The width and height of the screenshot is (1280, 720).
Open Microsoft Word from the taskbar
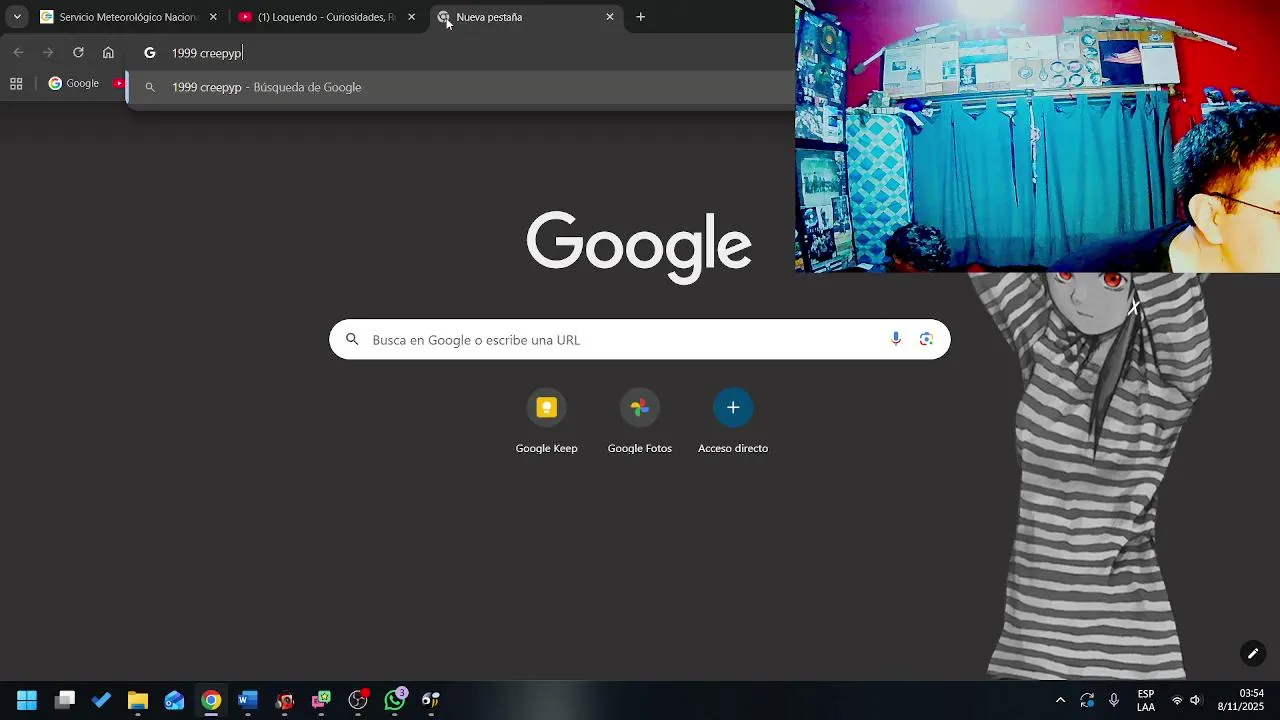coord(248,700)
